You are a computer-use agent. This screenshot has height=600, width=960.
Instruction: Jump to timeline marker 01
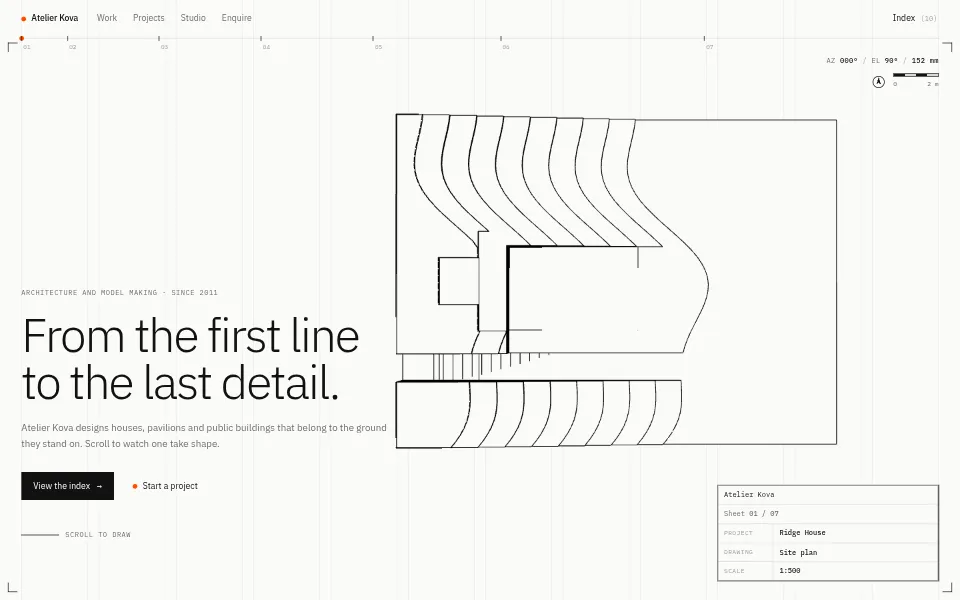tap(23, 42)
